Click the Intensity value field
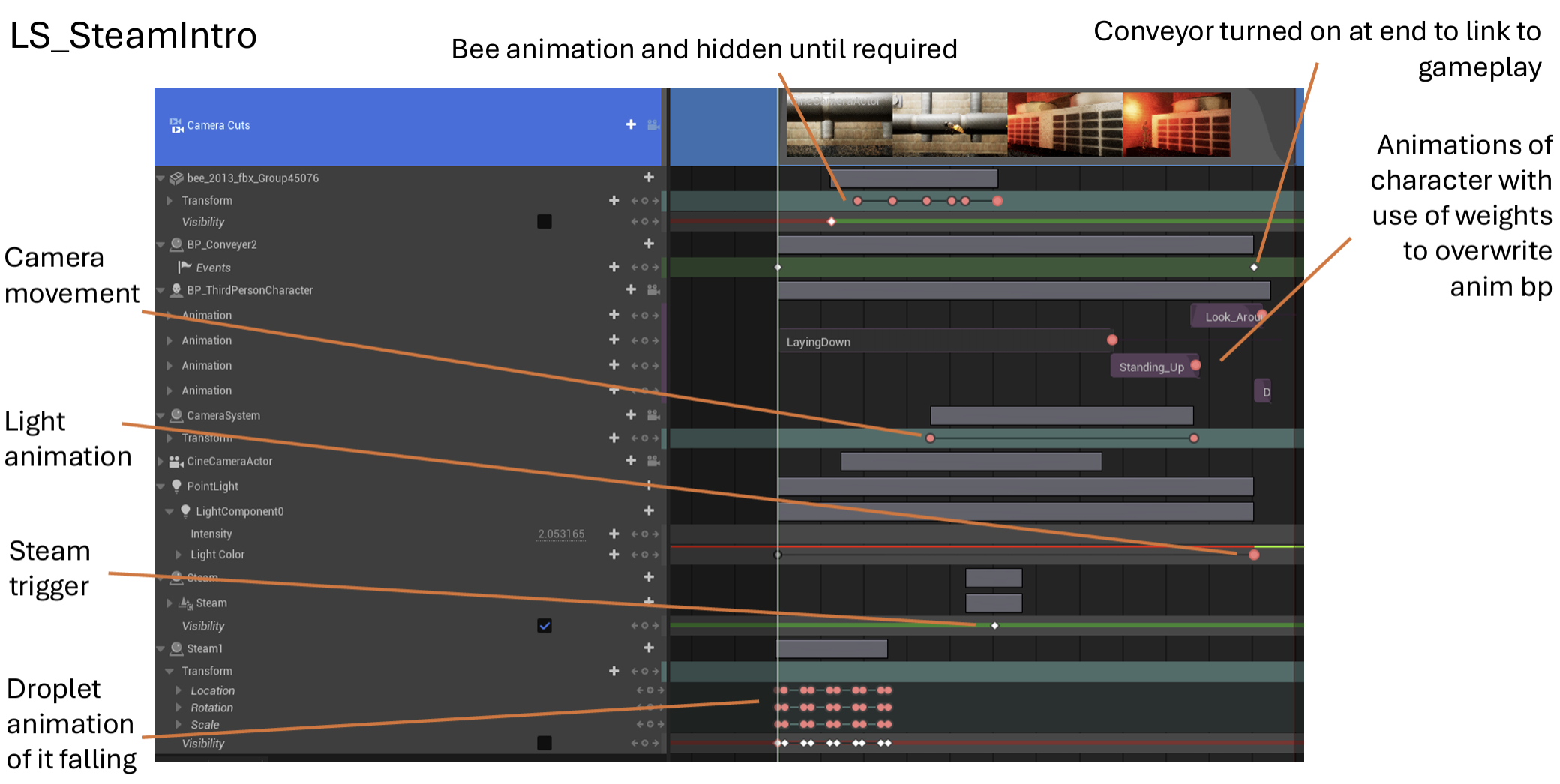This screenshot has height=784, width=1560. [x=560, y=534]
